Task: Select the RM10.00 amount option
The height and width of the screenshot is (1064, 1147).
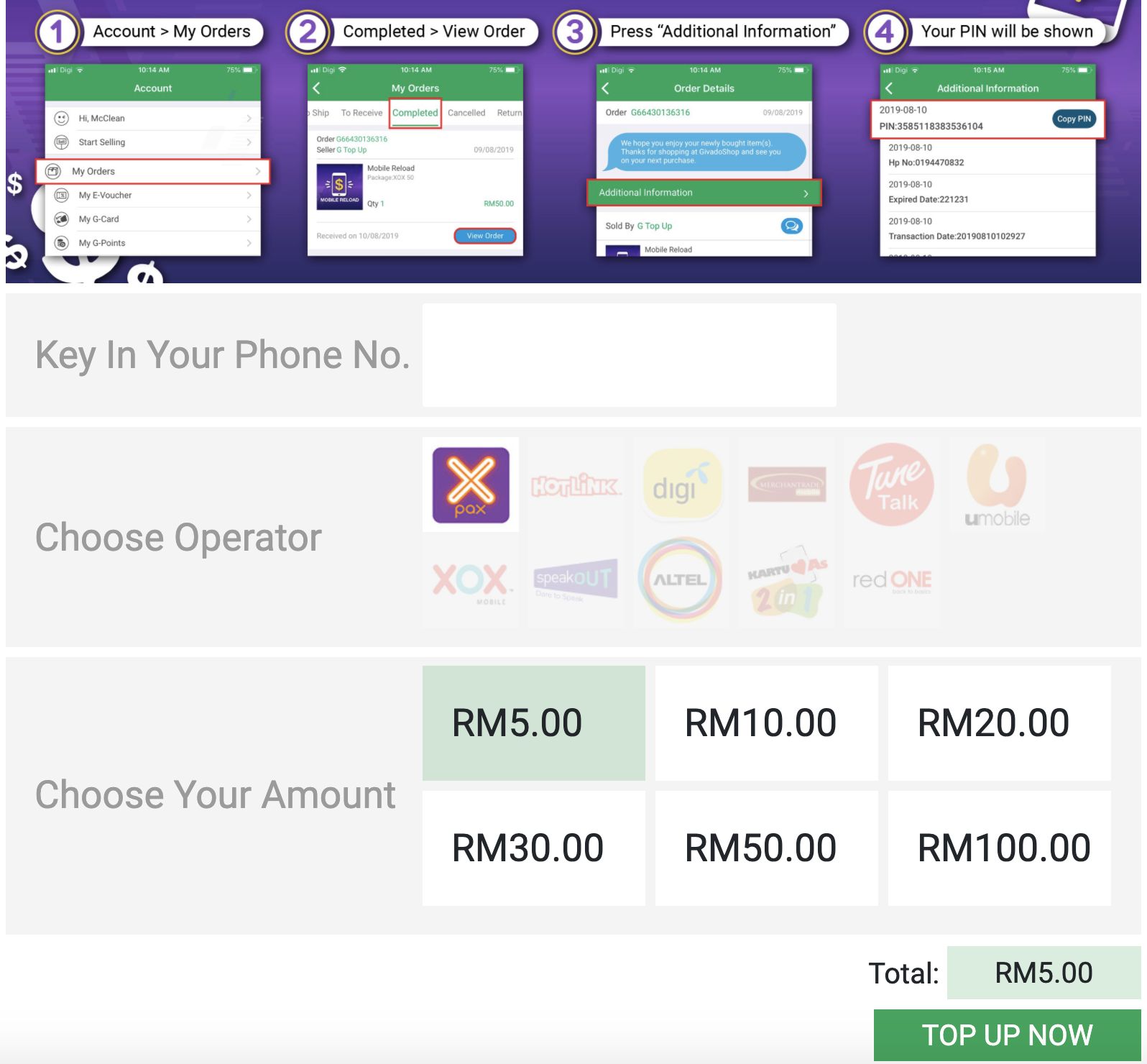Action: point(767,723)
